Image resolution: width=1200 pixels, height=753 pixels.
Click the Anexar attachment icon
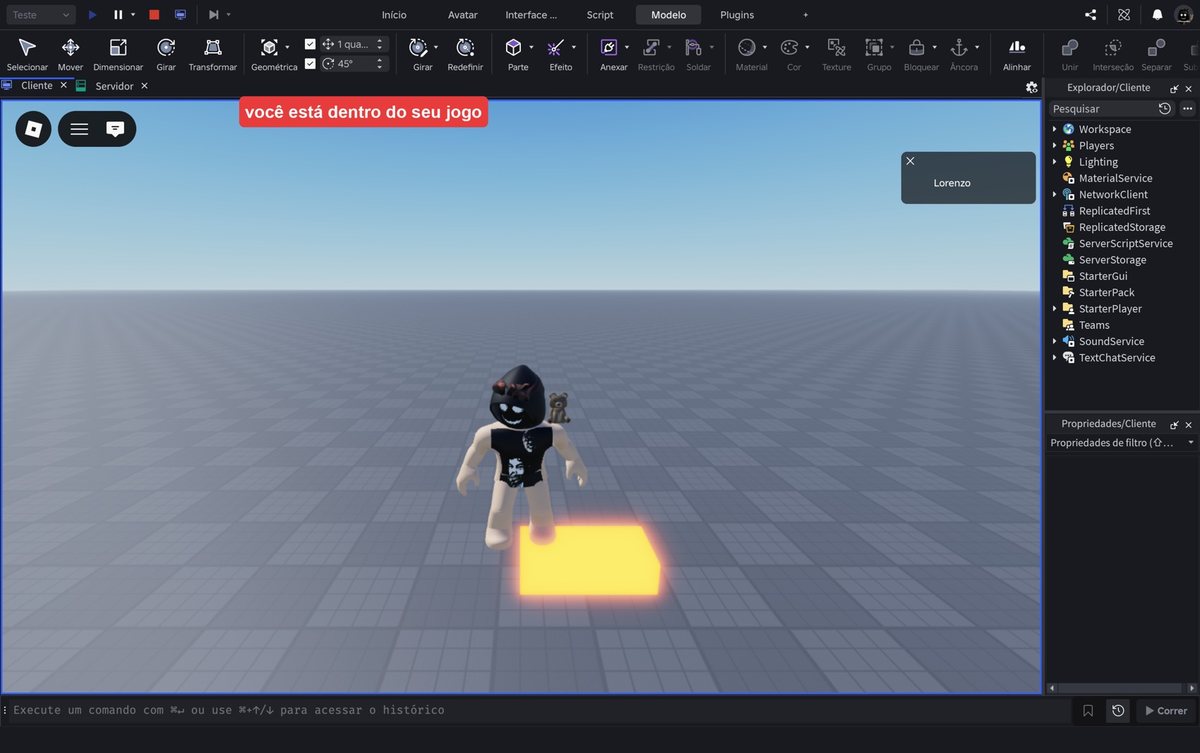point(609,48)
